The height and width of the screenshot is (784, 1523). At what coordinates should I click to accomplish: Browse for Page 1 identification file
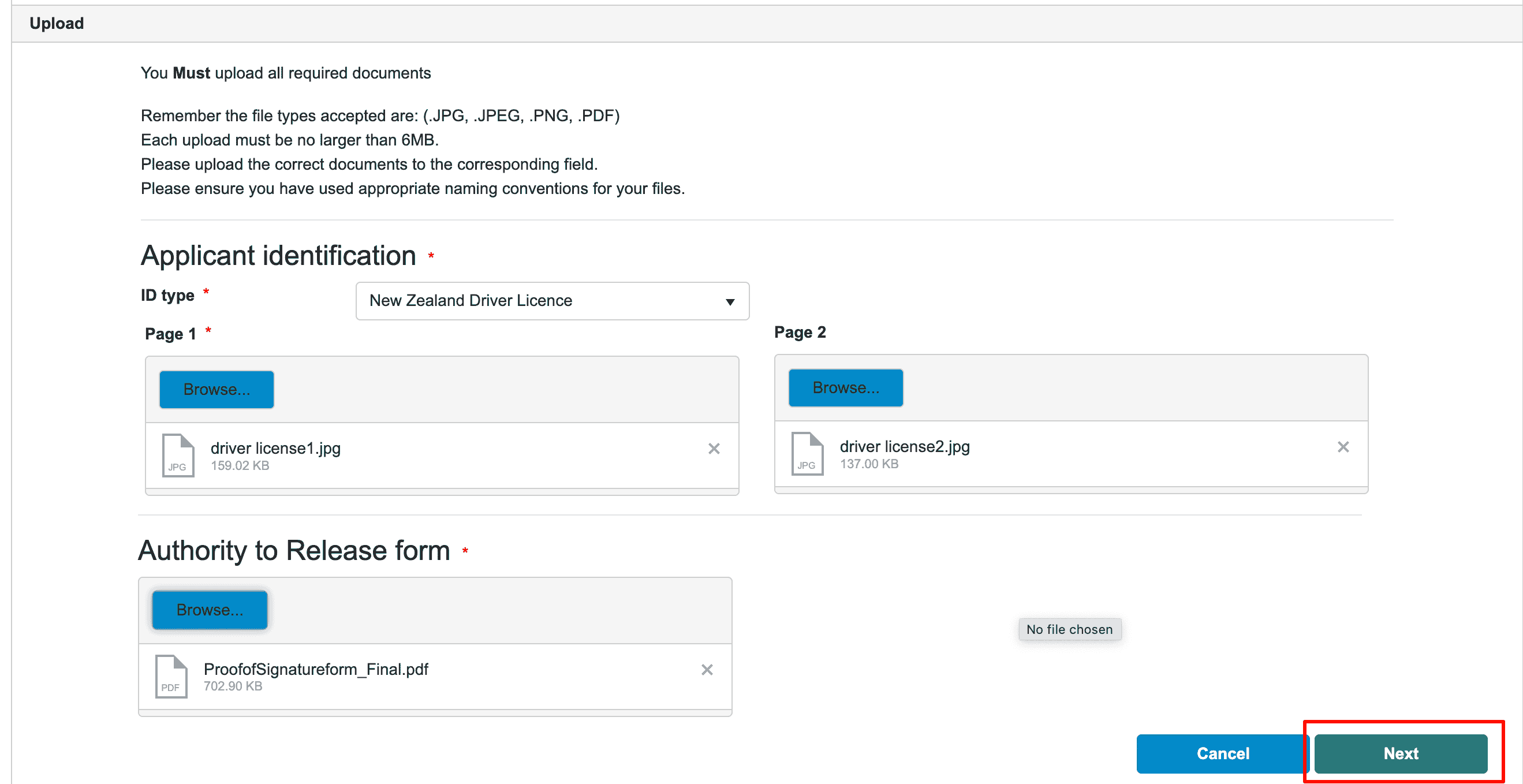[216, 390]
